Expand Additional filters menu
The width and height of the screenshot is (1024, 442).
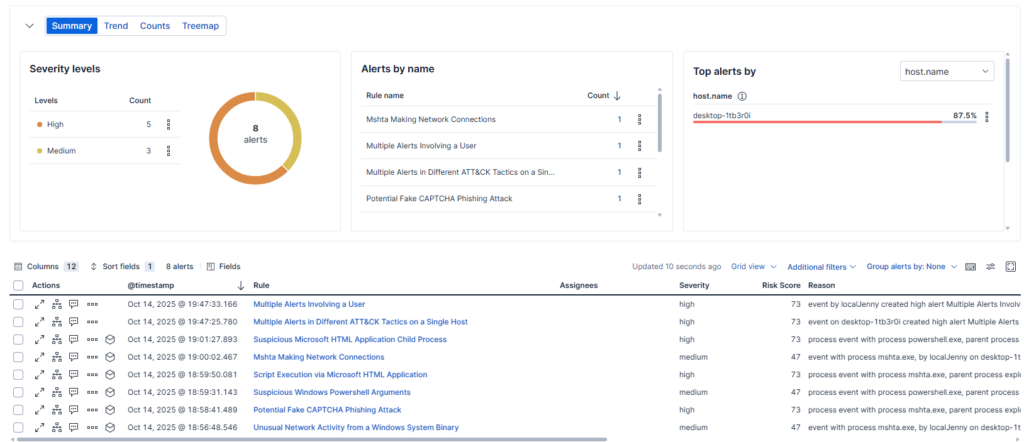[822, 267]
